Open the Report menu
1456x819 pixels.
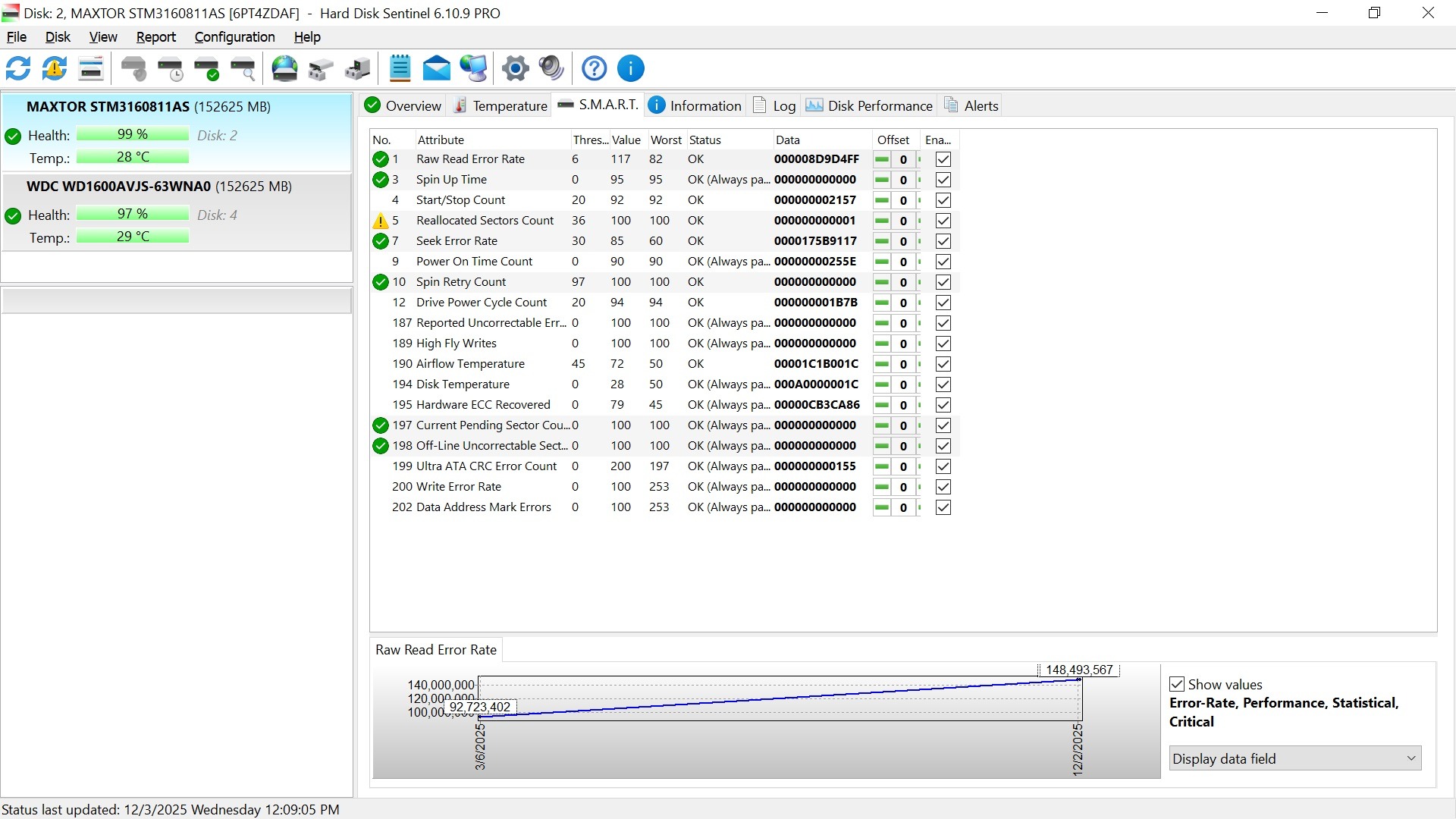[x=155, y=37]
